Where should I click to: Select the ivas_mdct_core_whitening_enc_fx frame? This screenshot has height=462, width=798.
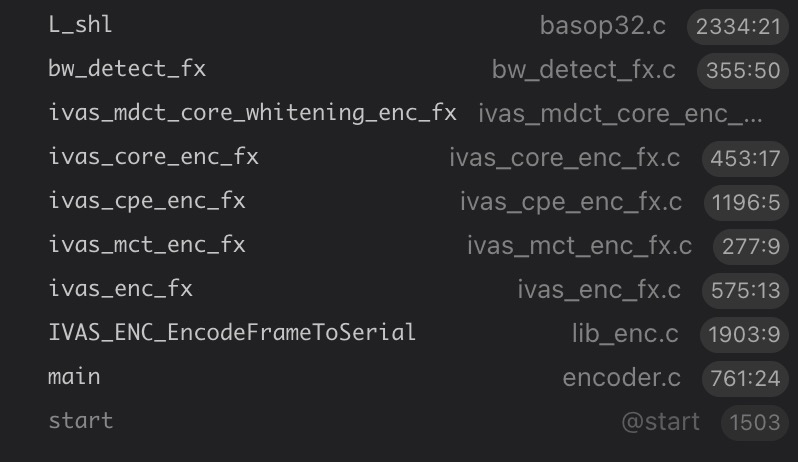(x=252, y=113)
